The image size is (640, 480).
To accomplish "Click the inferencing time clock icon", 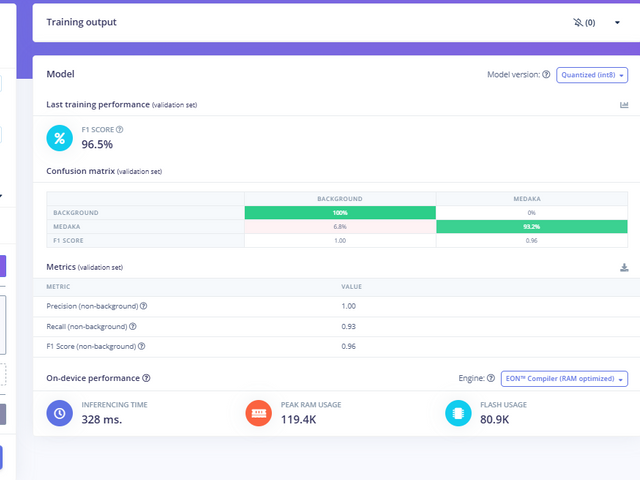I will pos(59,411).
